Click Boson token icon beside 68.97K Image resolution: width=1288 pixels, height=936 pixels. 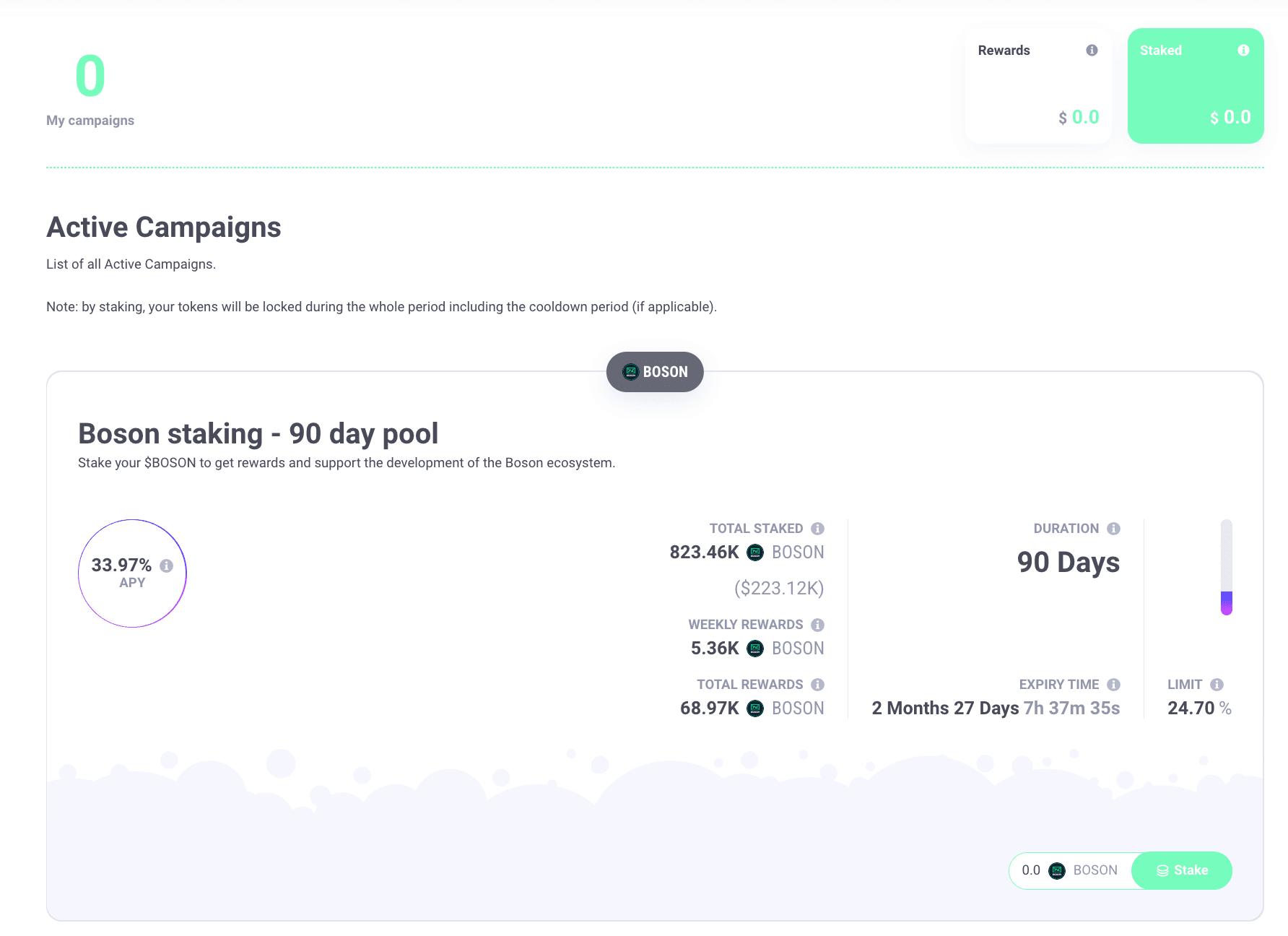pos(755,708)
